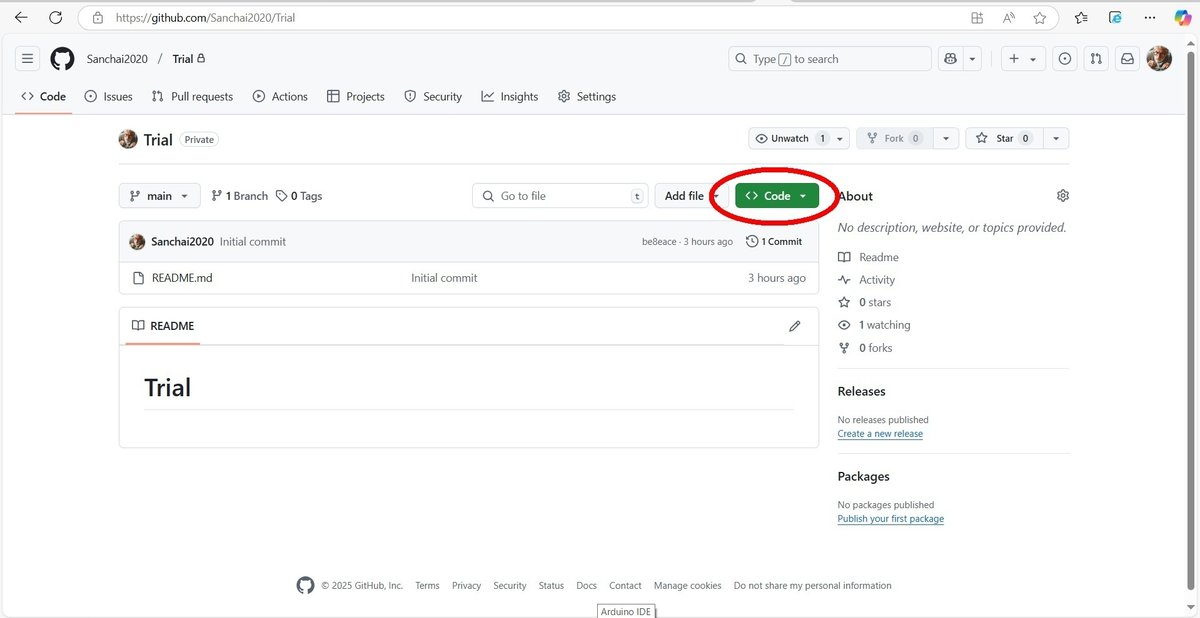
Task: Open the GitHub hamburger navigation menu
Action: (x=27, y=59)
